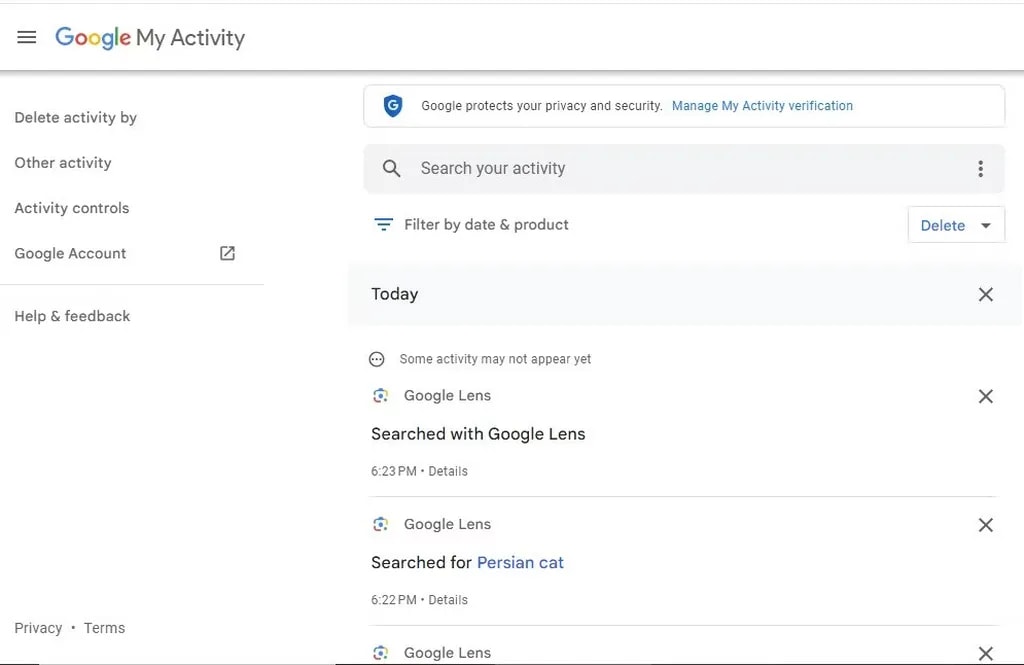Open Filter by date & product
1024x665 pixels.
(x=486, y=225)
